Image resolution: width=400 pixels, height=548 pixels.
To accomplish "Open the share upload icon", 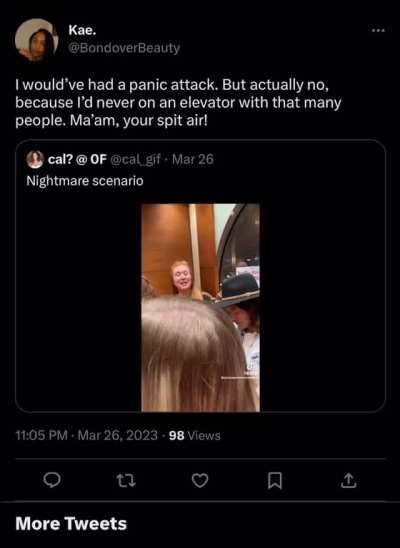I will (348, 480).
